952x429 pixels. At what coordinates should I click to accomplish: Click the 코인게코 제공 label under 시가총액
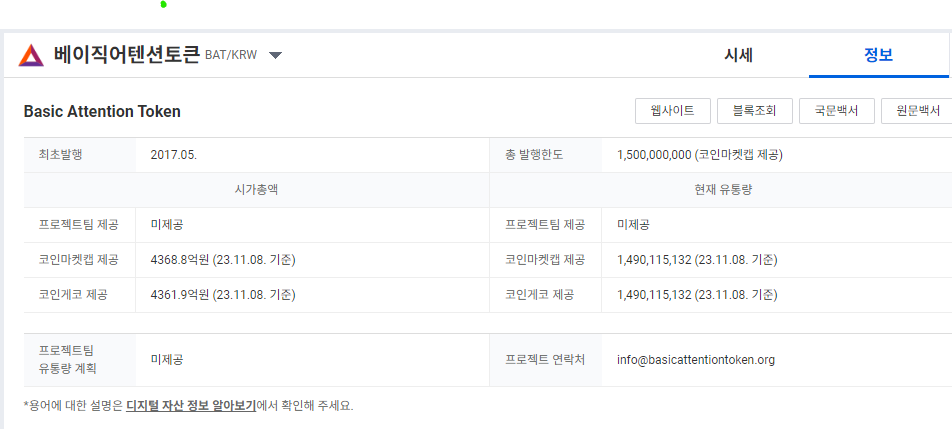pos(73,296)
